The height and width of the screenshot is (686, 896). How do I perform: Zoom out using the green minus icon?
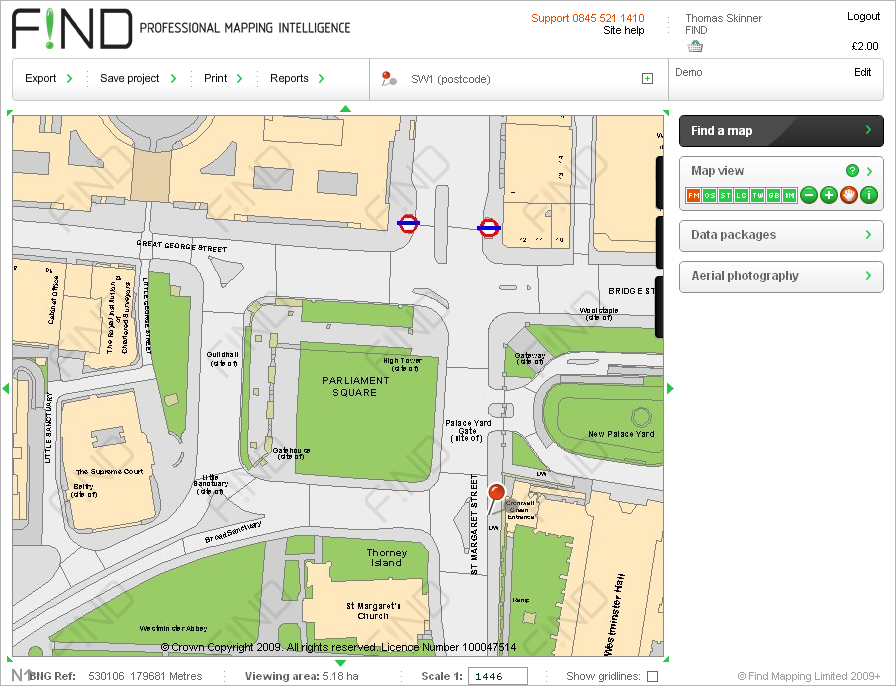[x=809, y=196]
